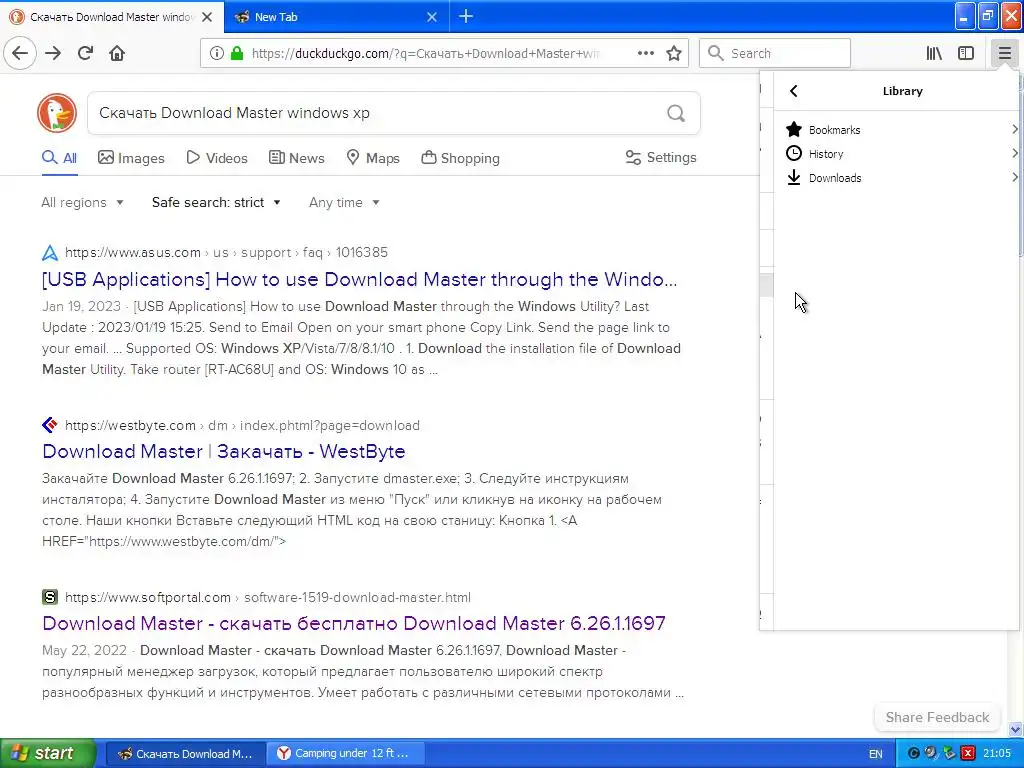Screen dimensions: 1024x768
Task: Open Downloads in the Library panel
Action: pyautogui.click(x=901, y=178)
